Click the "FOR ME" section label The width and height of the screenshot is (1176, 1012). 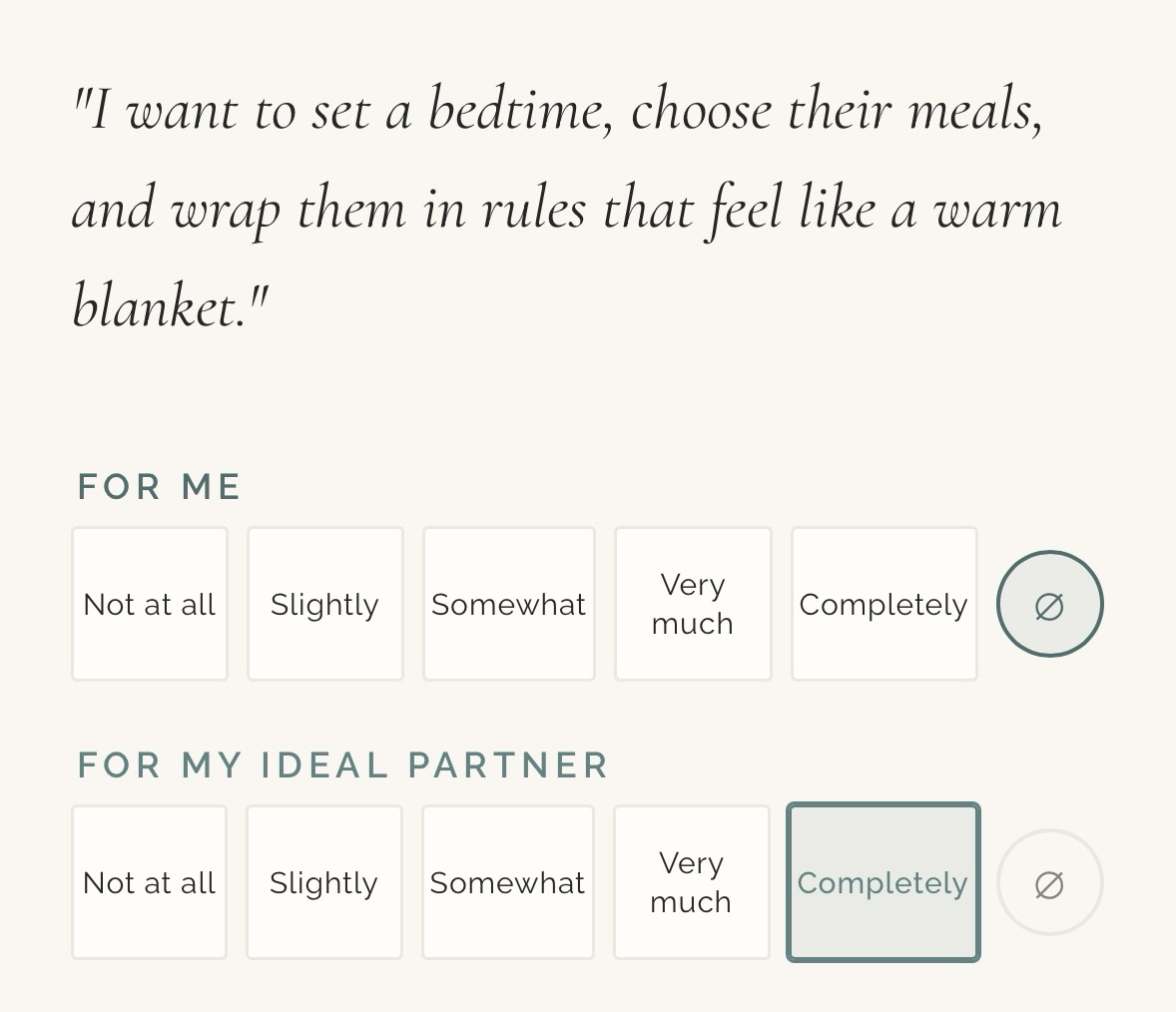[x=160, y=487]
